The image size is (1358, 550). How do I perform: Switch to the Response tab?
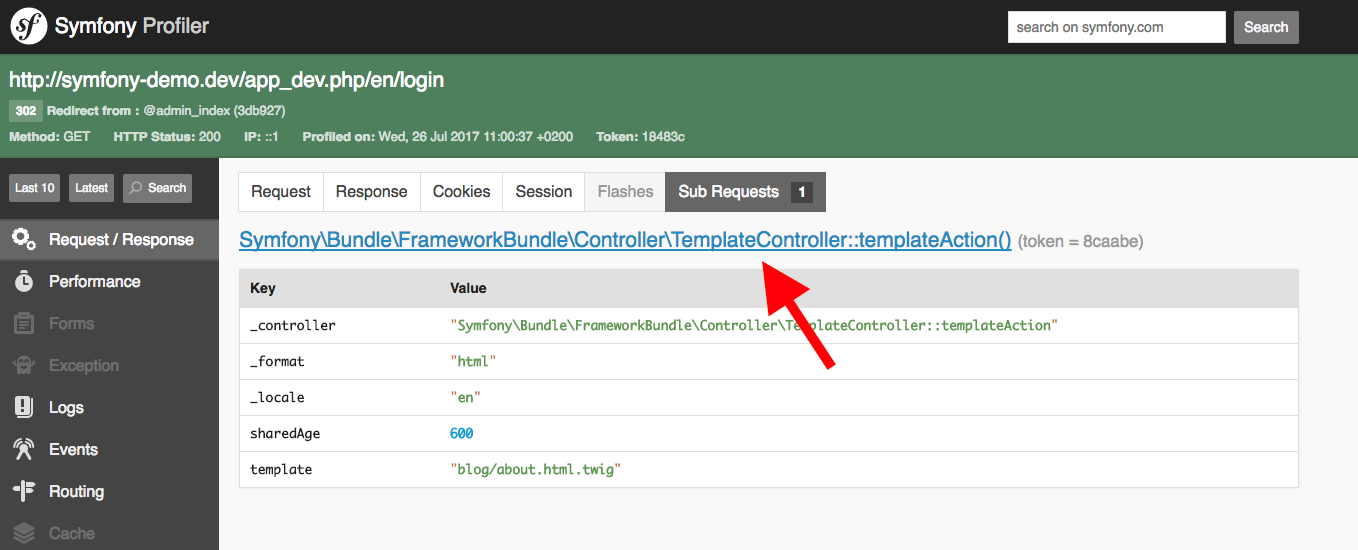(372, 192)
